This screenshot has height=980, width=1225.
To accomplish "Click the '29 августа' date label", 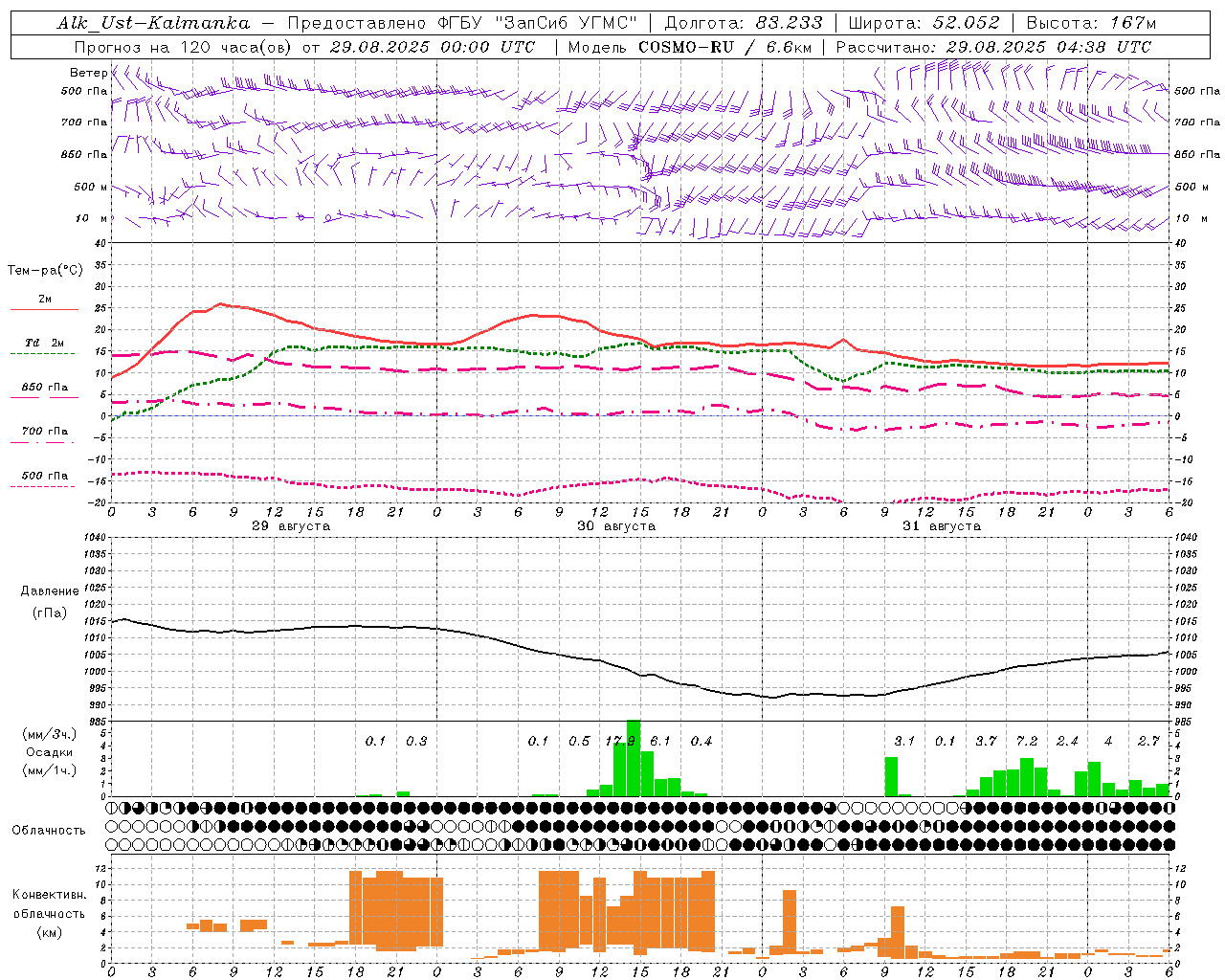I will point(291,526).
